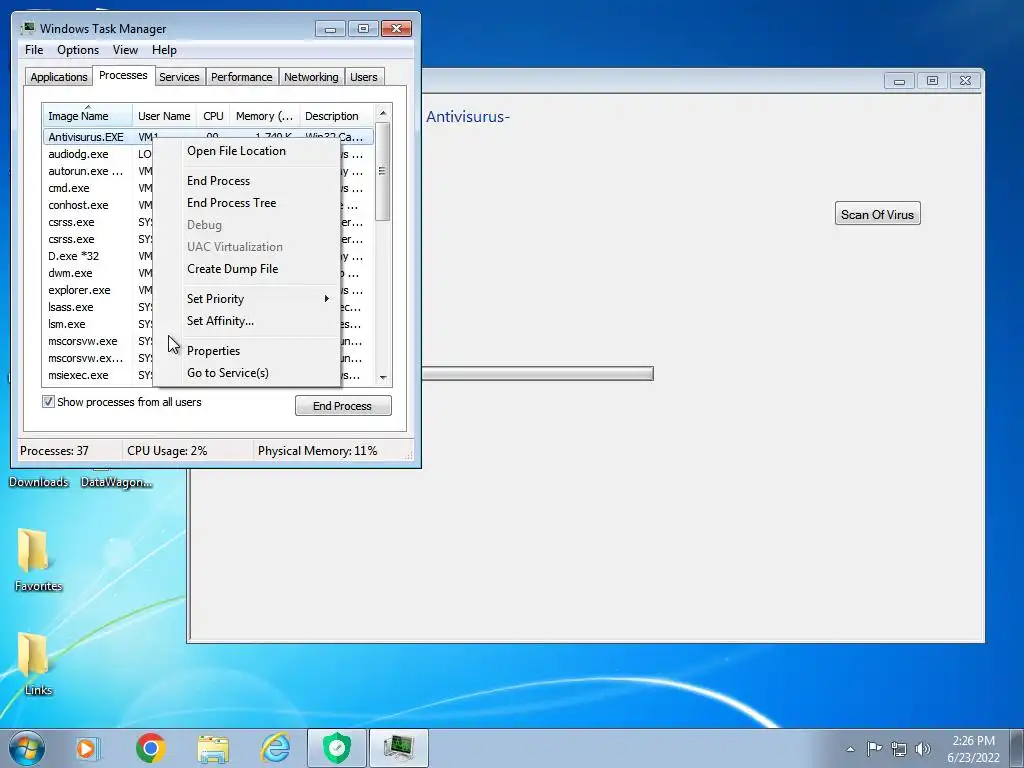Select the green shield antivirus taskbar icon
Viewport: 1024px width, 768px height.
tap(337, 748)
